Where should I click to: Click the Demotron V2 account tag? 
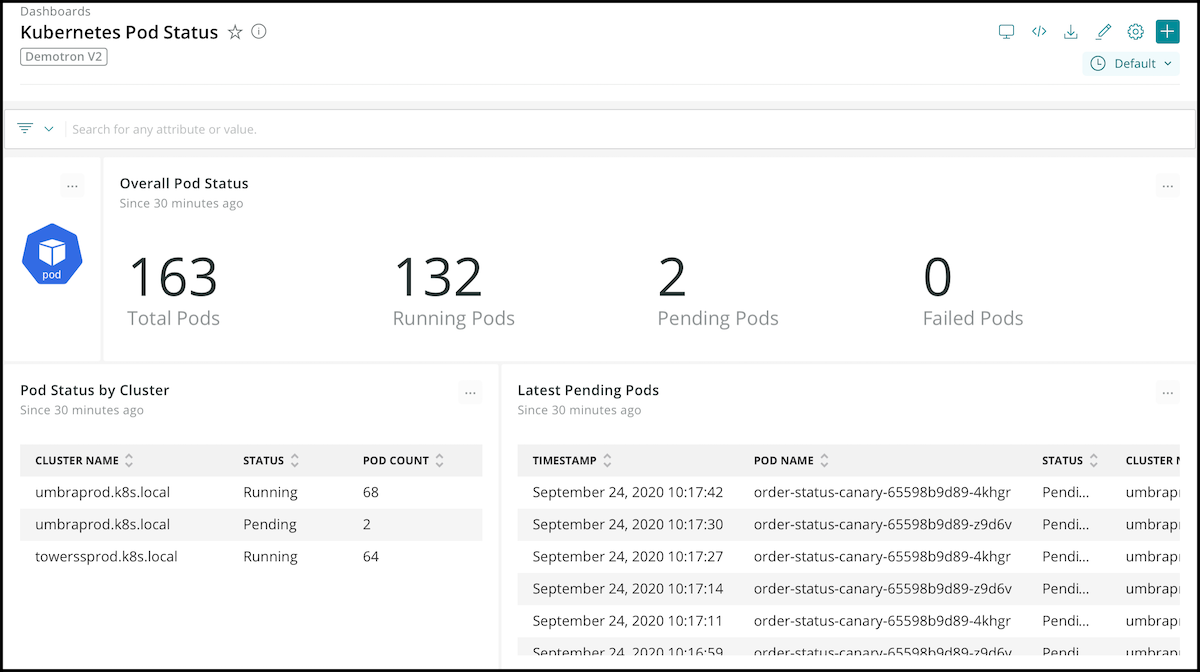tap(64, 57)
